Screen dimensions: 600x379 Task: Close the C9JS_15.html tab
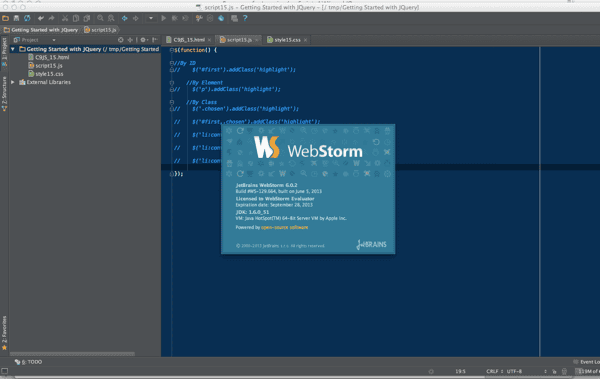(209, 40)
